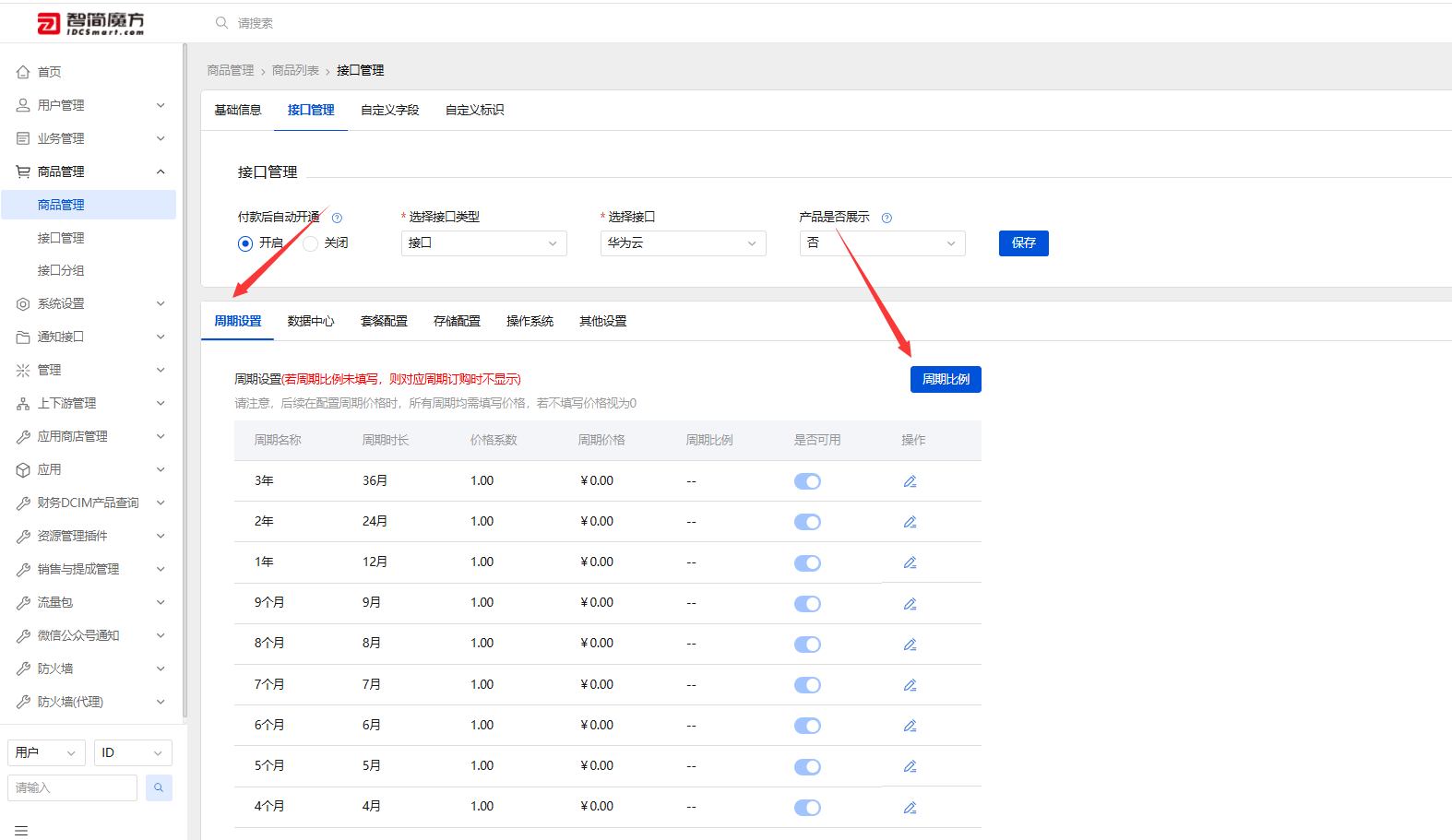Open the 用户 search type dropdown
1452x840 pixels.
(46, 753)
